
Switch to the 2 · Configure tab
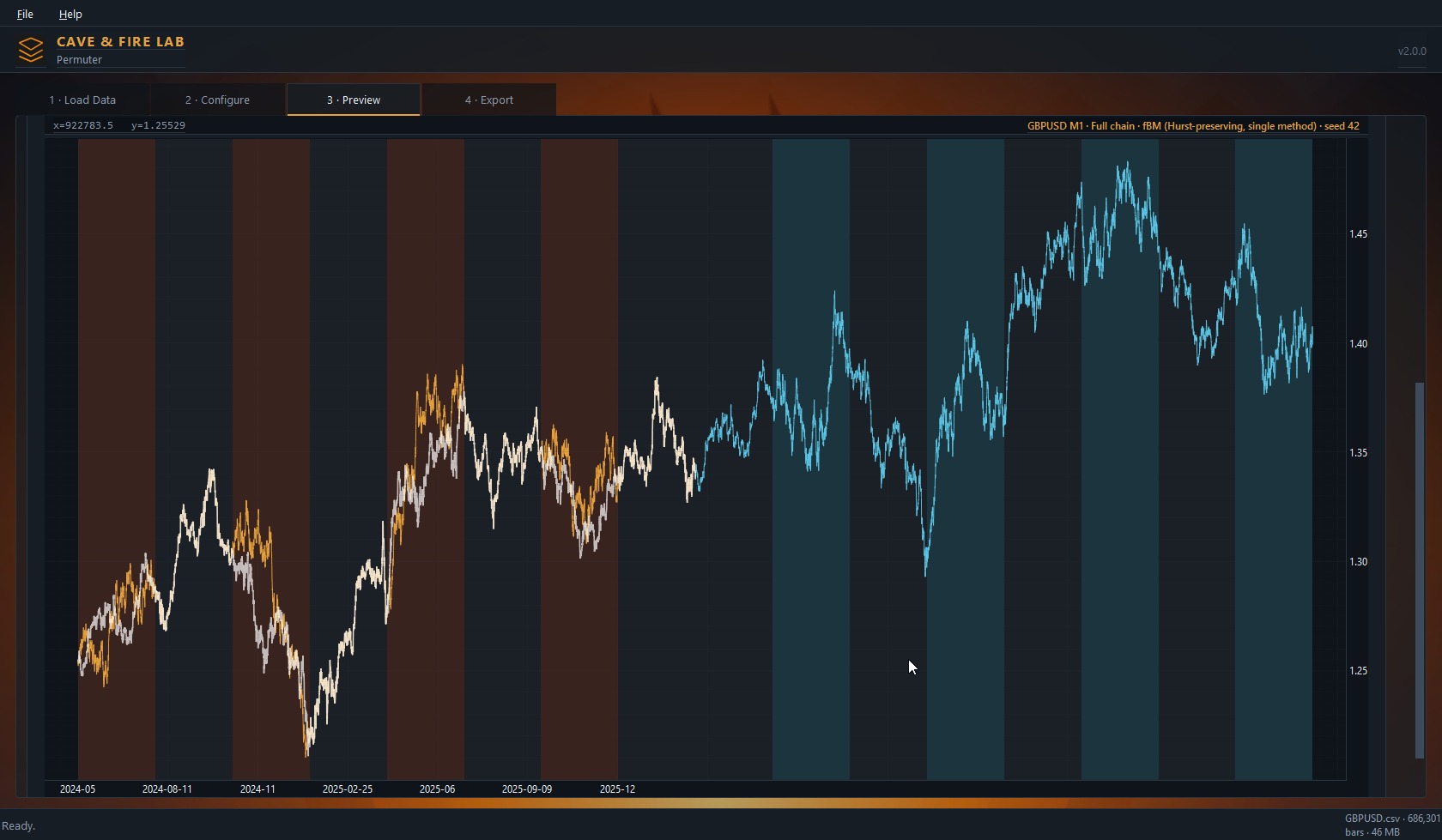217,100
